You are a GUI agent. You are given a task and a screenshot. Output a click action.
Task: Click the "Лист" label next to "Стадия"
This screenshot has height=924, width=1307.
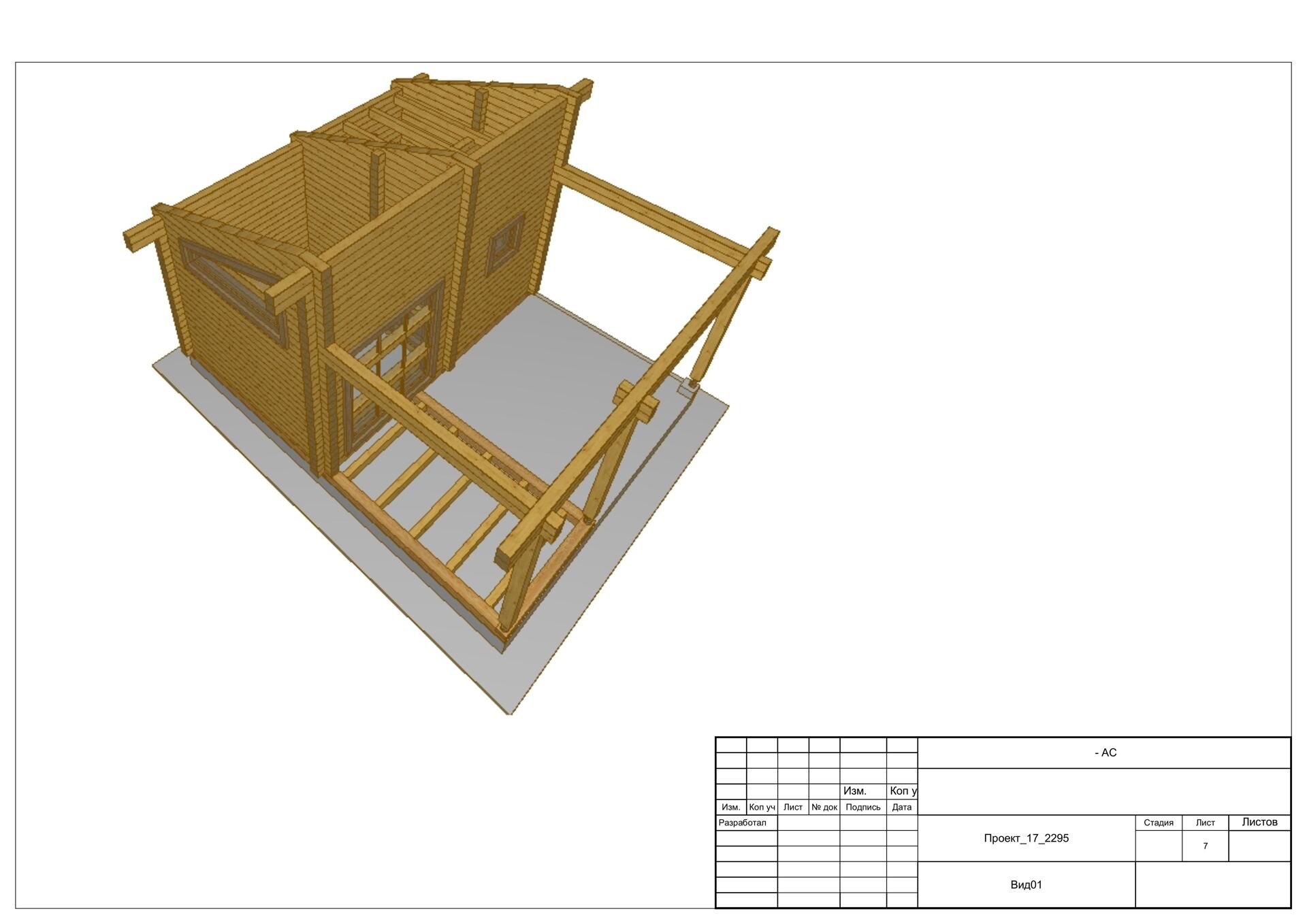[x=1205, y=823]
